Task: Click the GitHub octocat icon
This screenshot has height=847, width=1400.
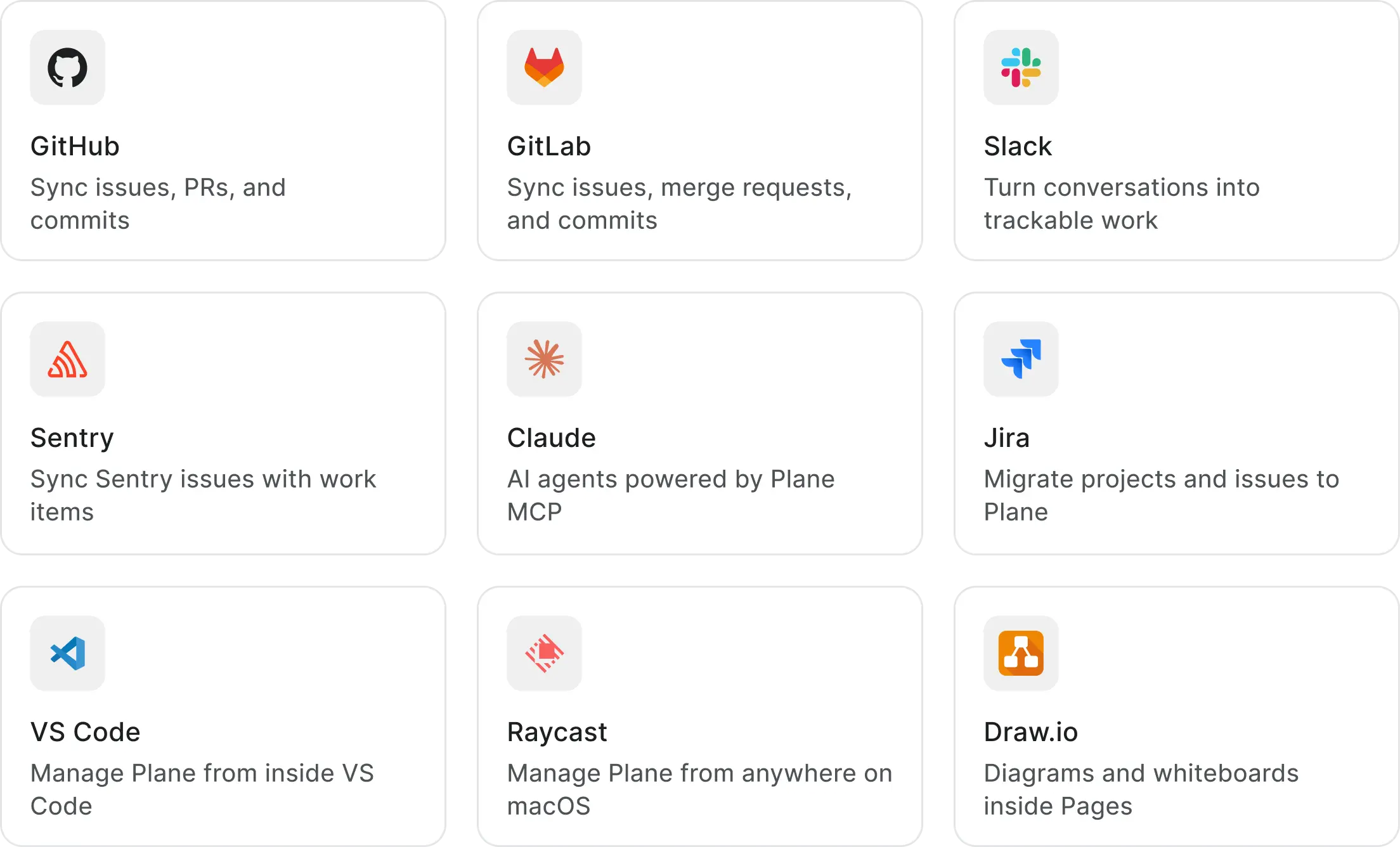Action: (67, 67)
